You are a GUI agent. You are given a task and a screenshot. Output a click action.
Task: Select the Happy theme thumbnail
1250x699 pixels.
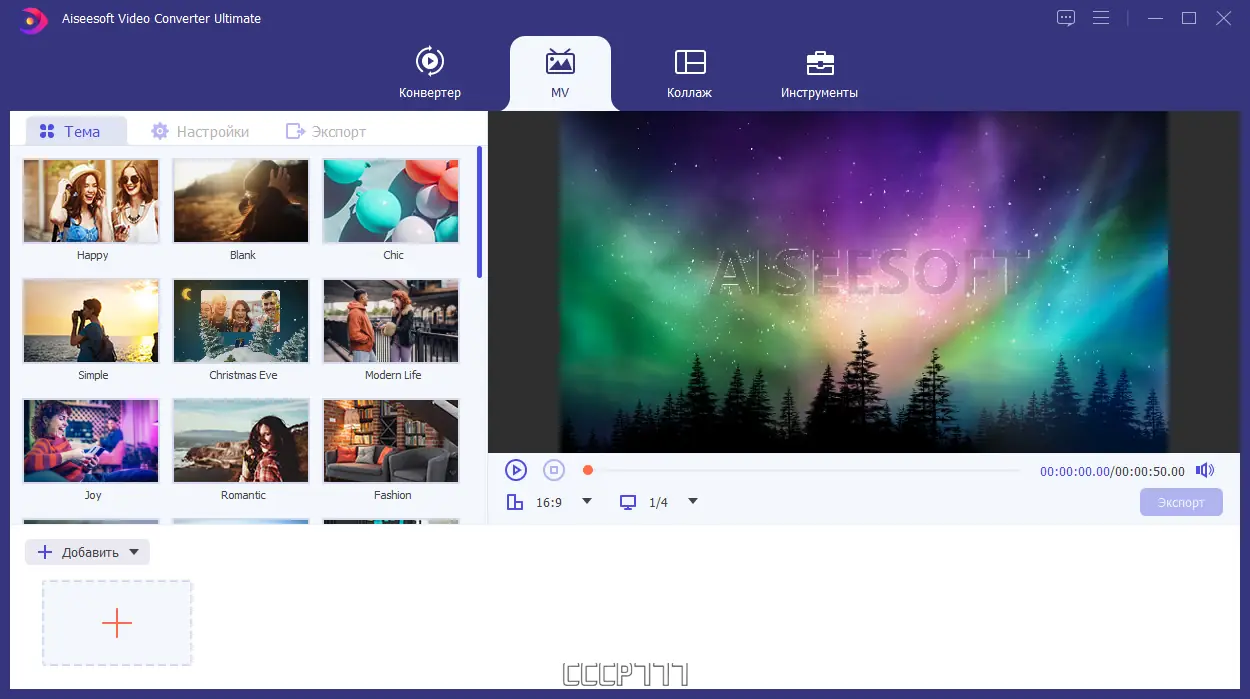tap(91, 201)
